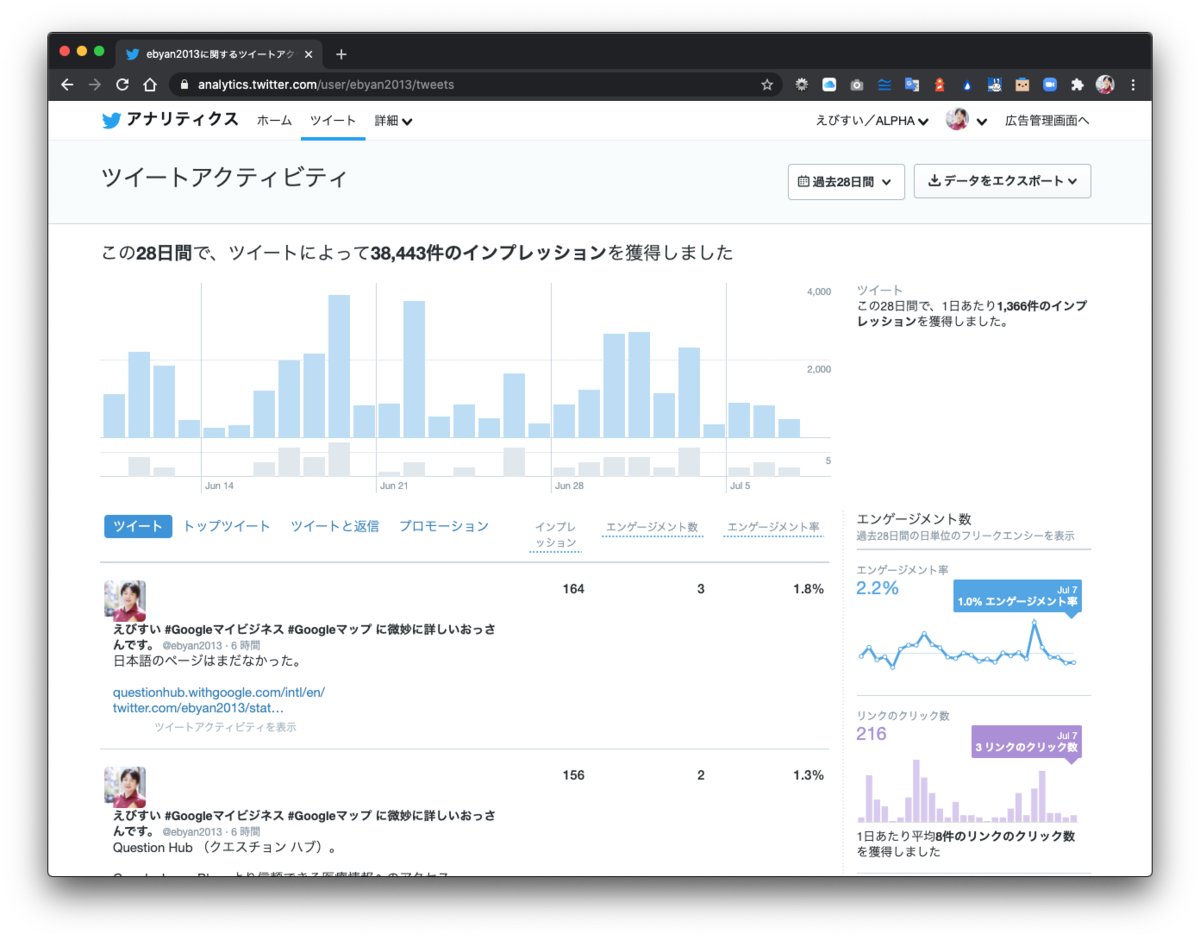
Task: Click ツイートアクティビティを表示 under first tweet
Action: (x=225, y=727)
